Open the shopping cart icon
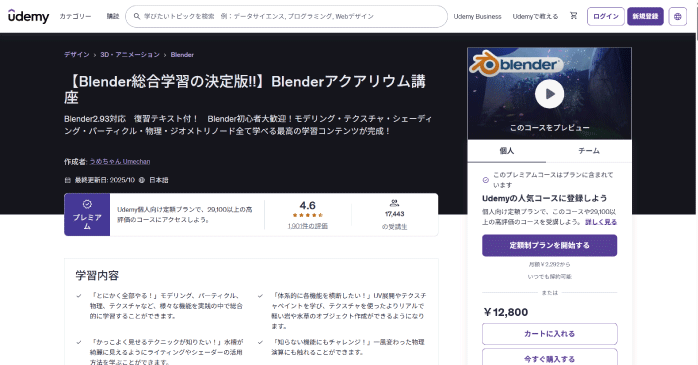Screen dimensions: 698x365 (573, 16)
